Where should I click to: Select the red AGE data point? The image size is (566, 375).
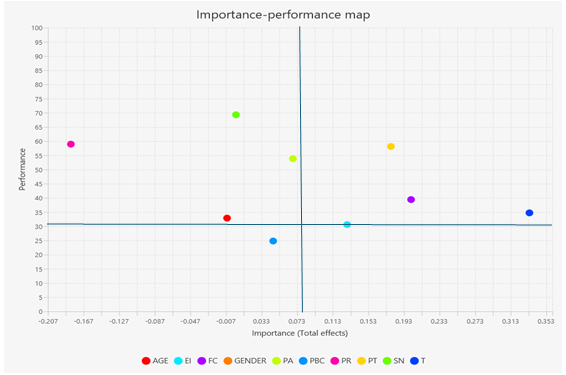227,218
